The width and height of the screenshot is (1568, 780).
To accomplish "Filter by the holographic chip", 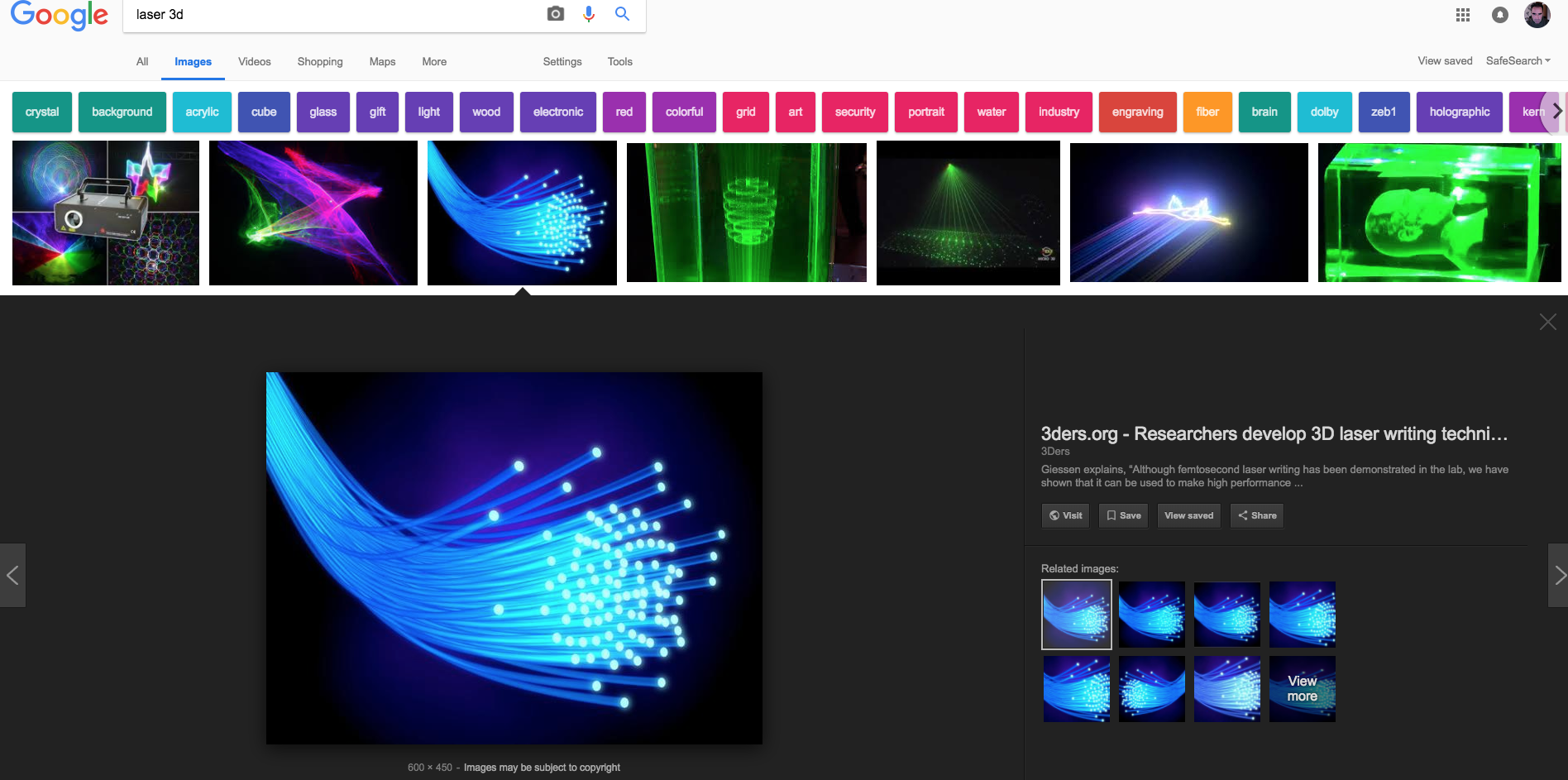I will tap(1460, 112).
